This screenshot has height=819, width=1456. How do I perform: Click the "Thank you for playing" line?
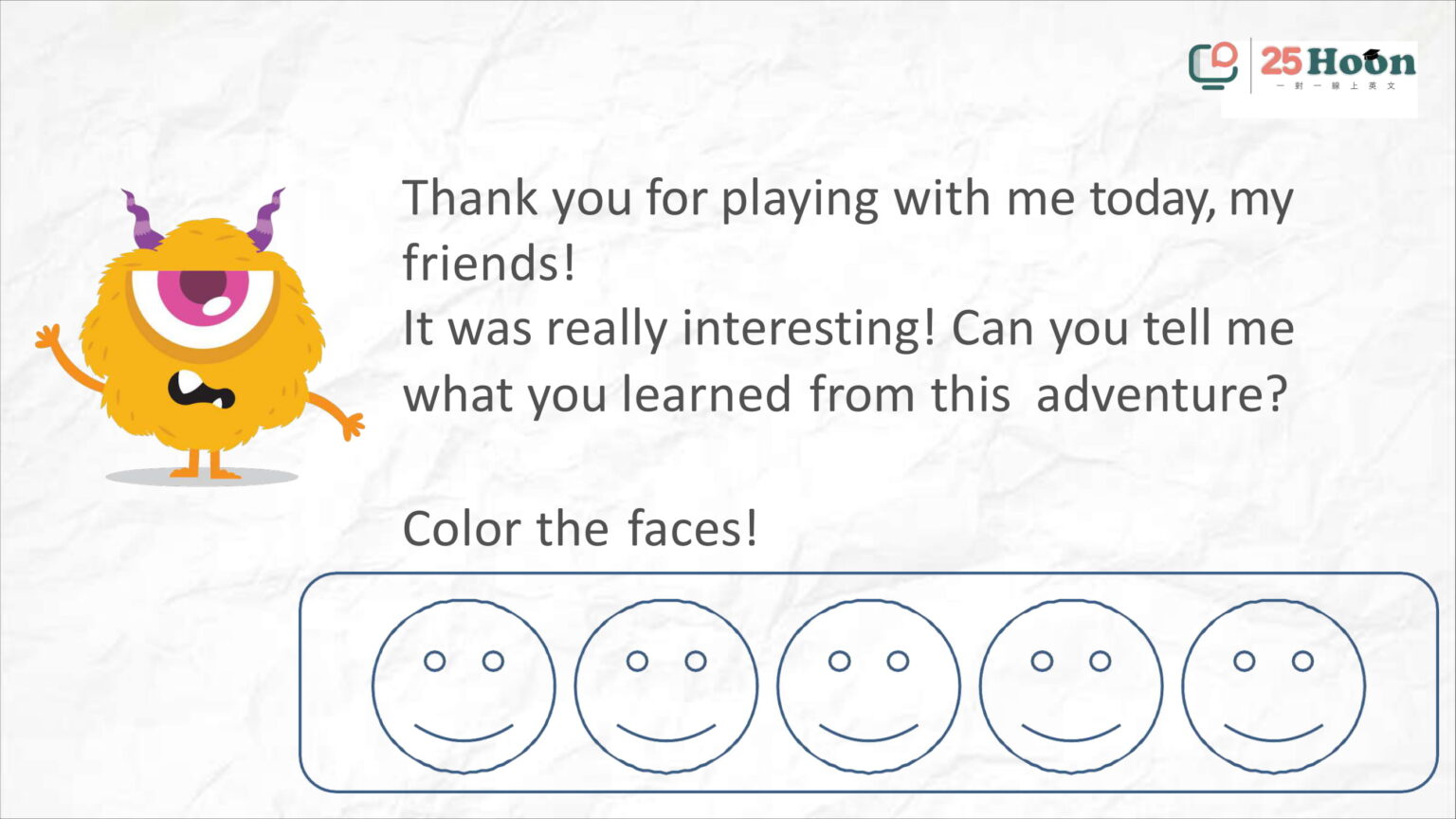click(x=848, y=201)
